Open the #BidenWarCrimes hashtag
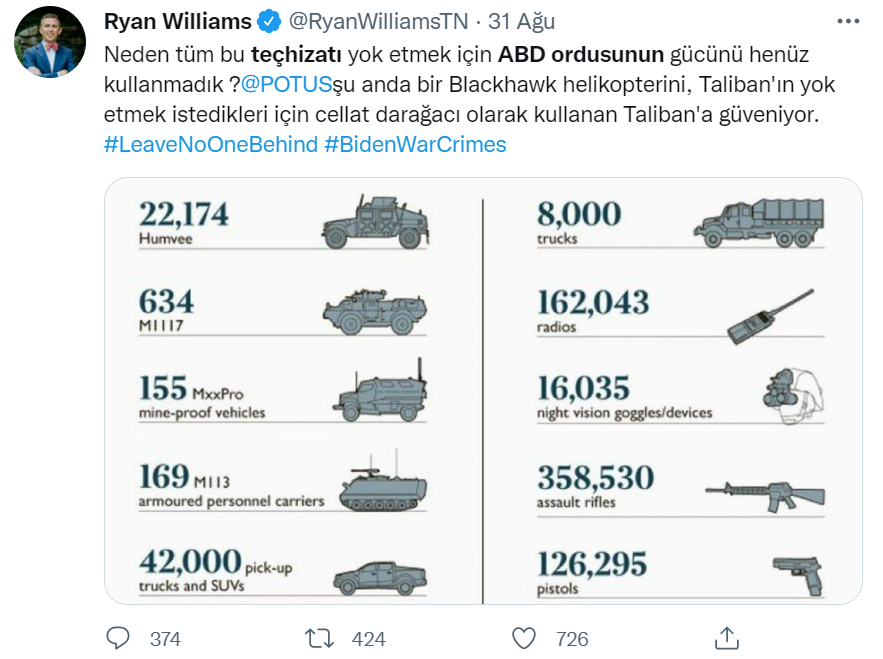883x659 pixels. 415,144
